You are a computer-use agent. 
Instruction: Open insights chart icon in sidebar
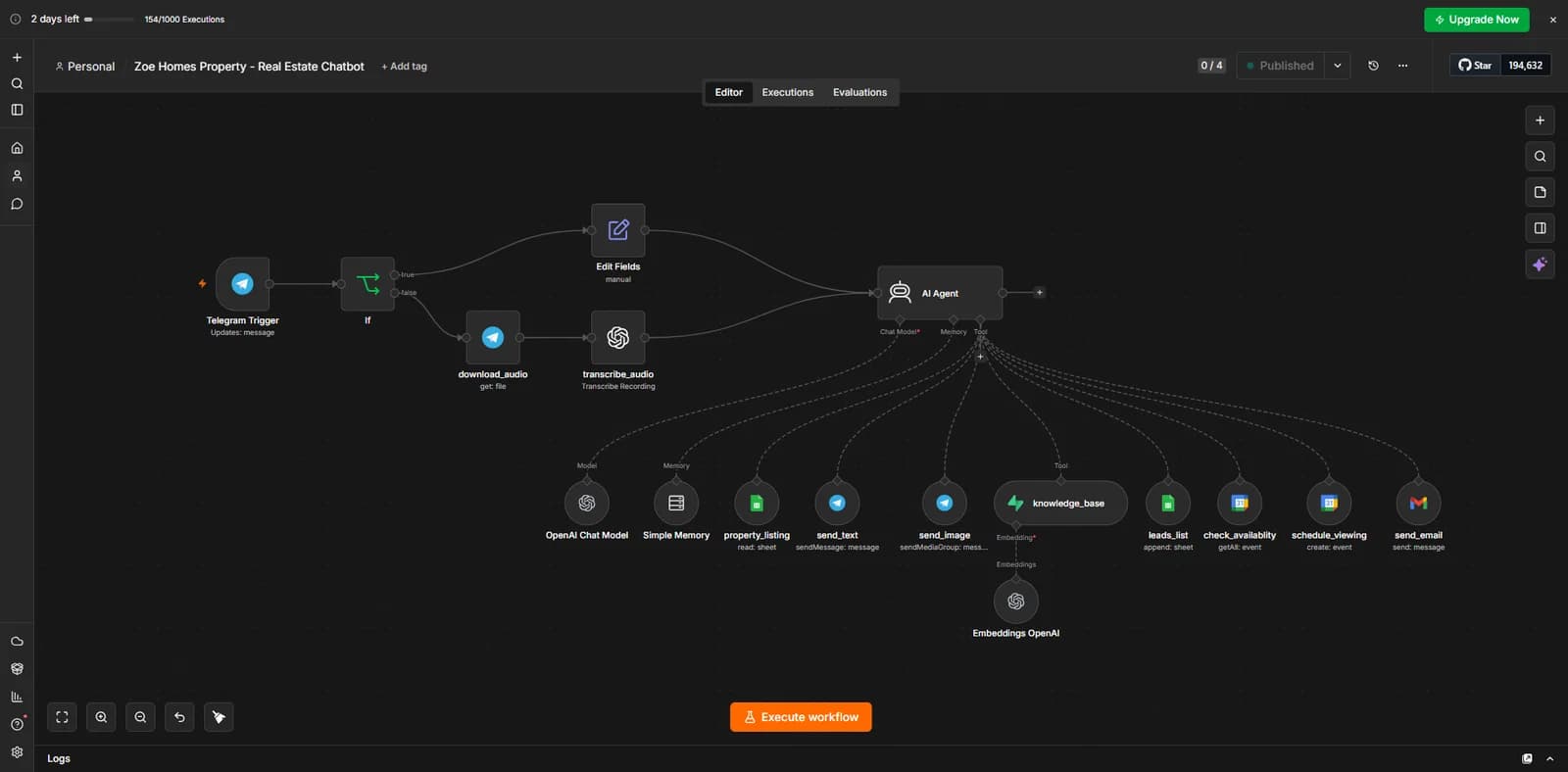point(17,697)
